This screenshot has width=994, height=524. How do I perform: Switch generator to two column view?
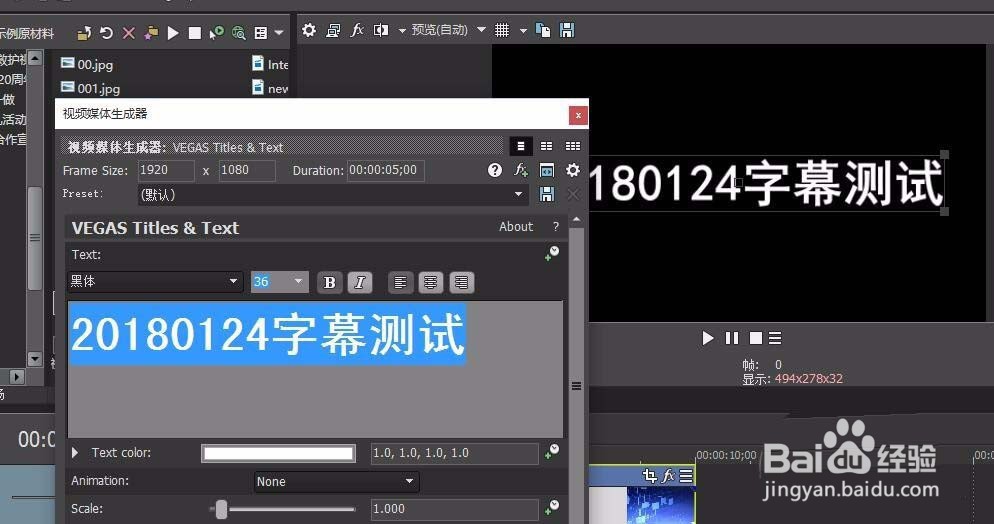(x=546, y=146)
